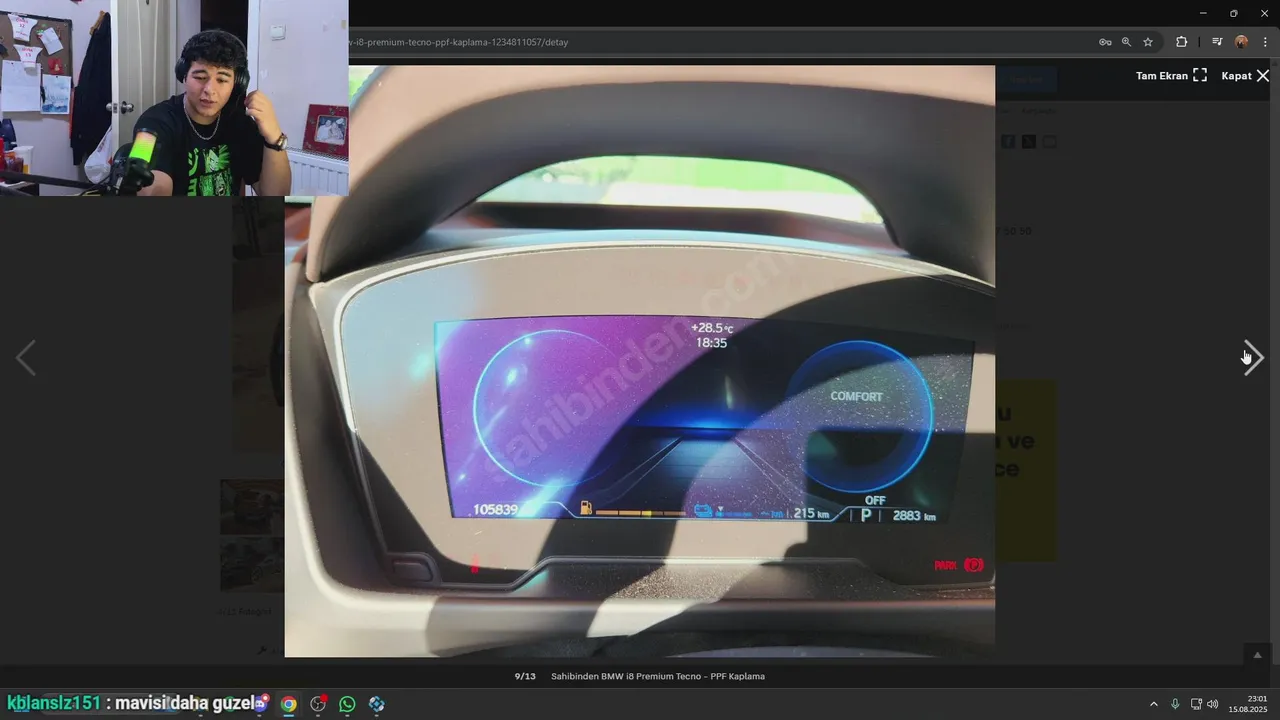Open the network tray icon

pyautogui.click(x=1196, y=704)
